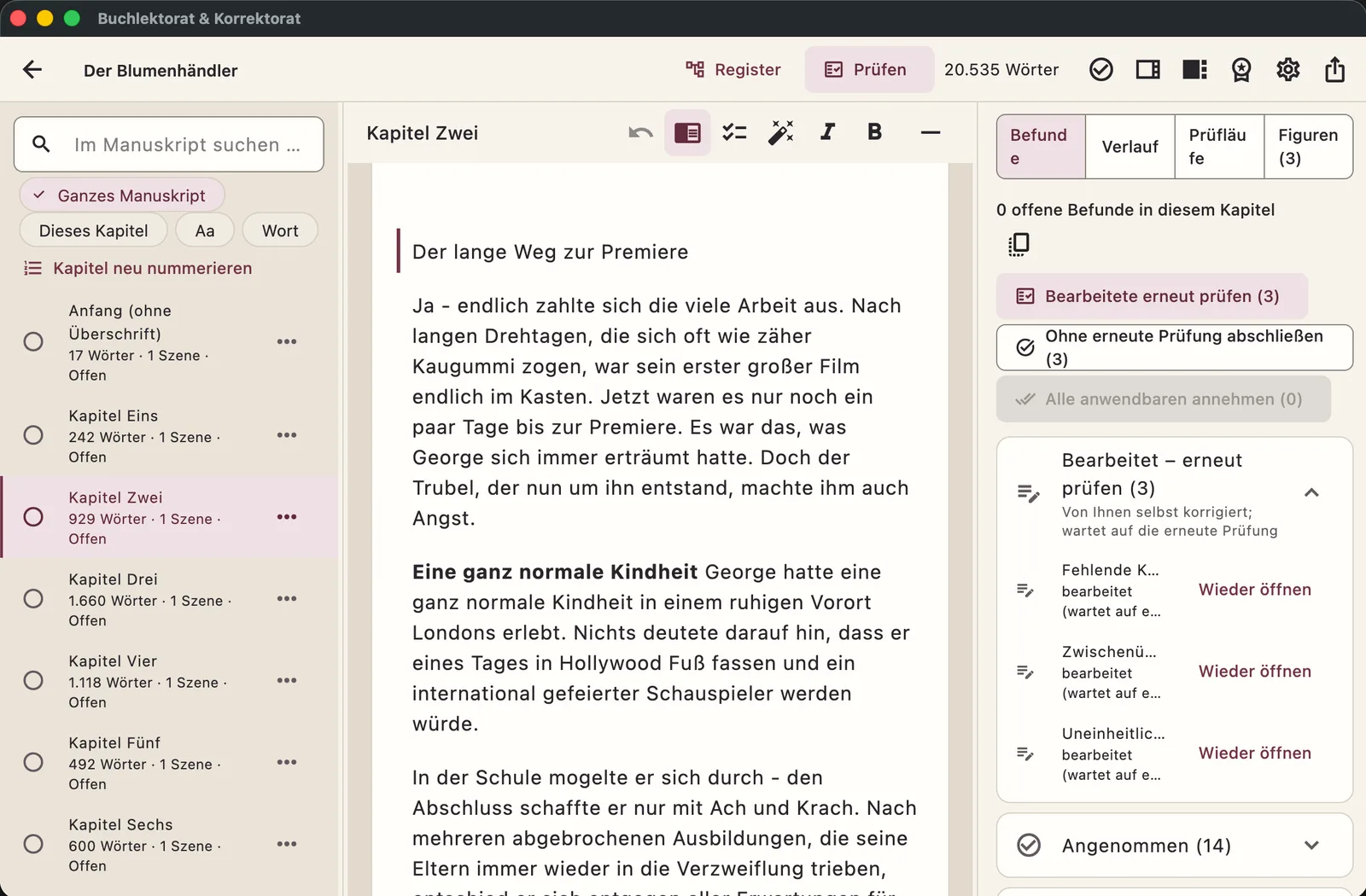
Task: Open the Kapitel Sechs three-dot menu
Action: (x=287, y=844)
